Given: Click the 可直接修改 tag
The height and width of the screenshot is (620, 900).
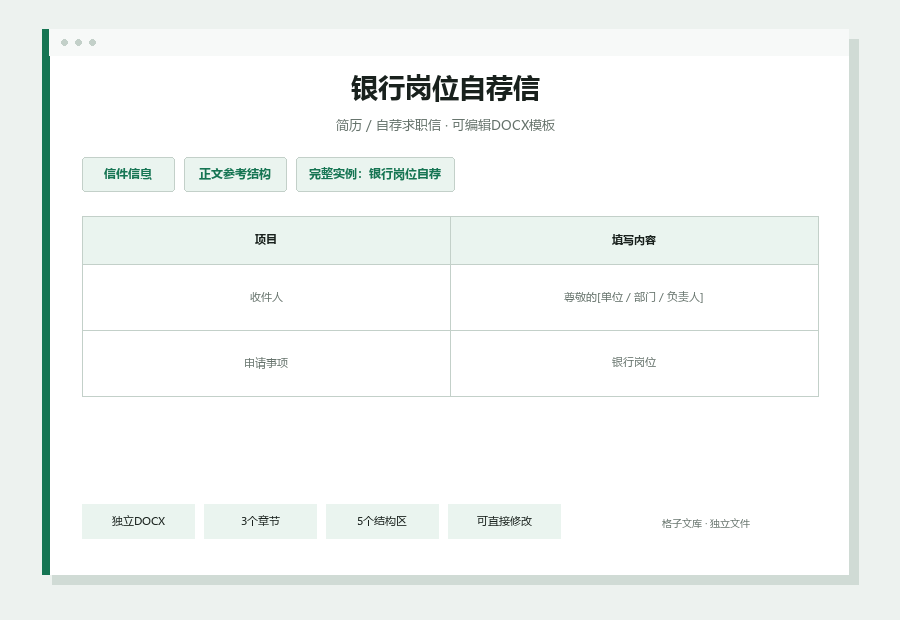Looking at the screenshot, I should (505, 521).
